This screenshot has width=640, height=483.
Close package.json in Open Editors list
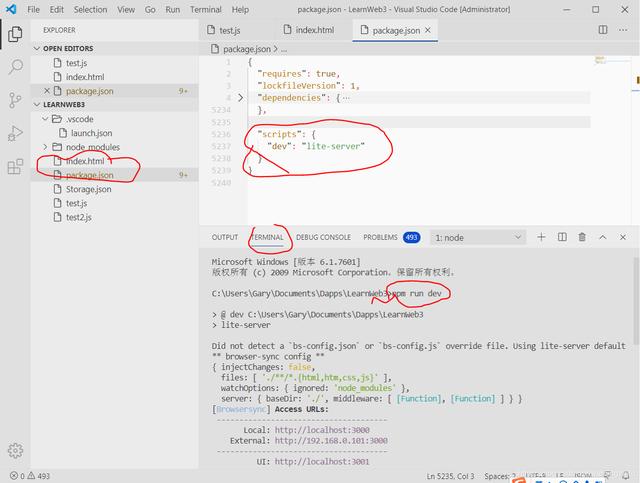(47, 91)
